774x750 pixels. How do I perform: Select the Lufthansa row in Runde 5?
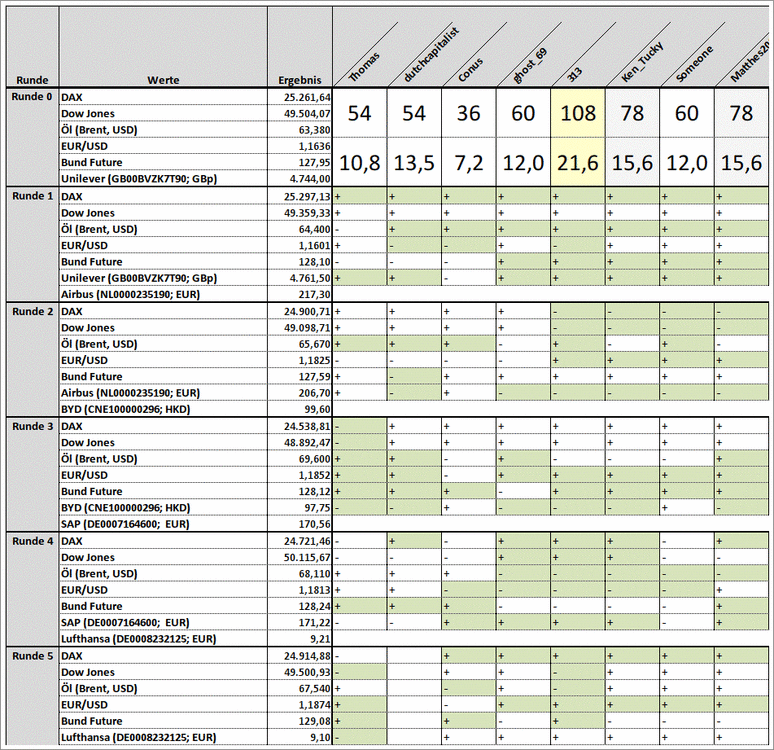point(139,738)
